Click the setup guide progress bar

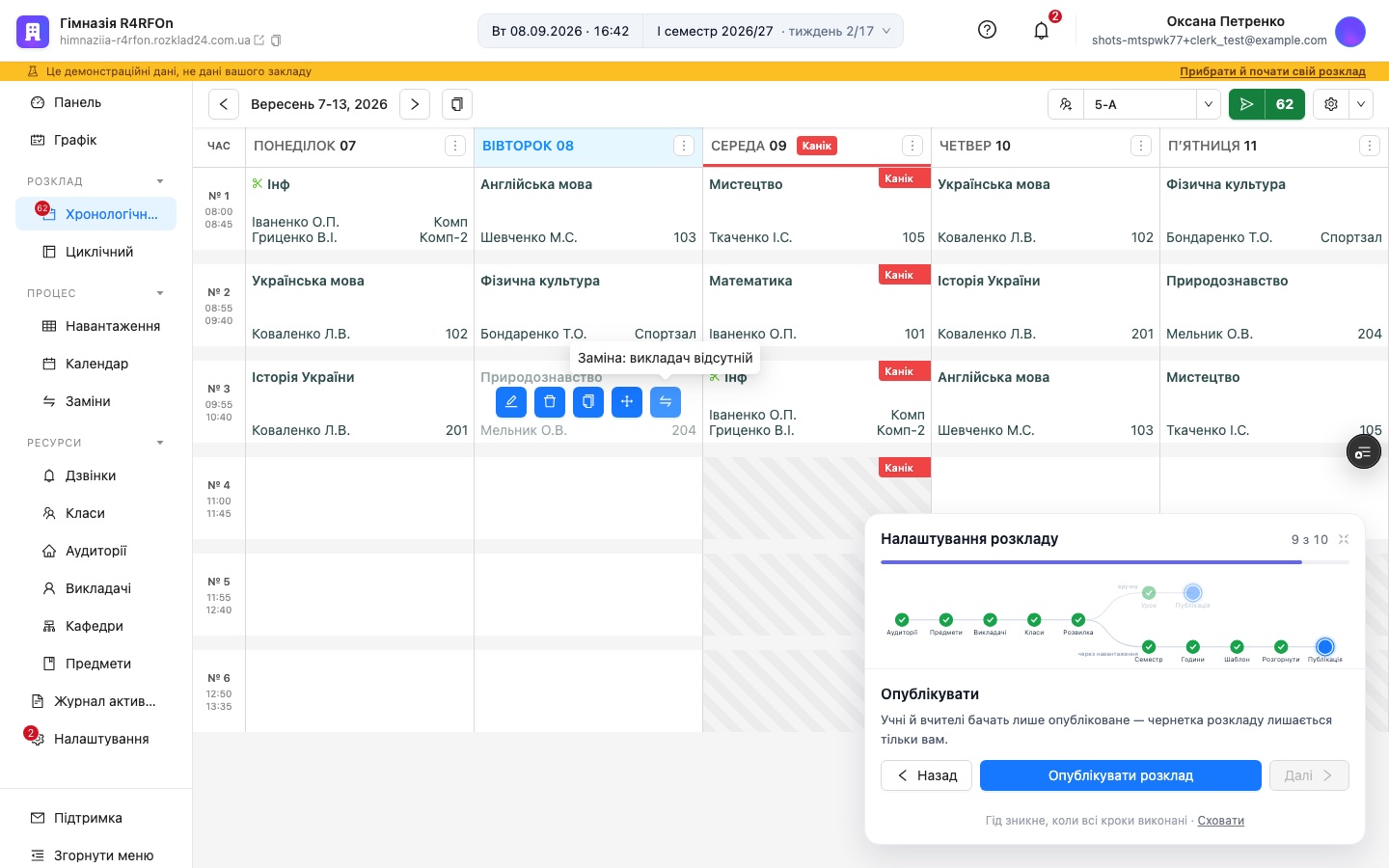(x=1114, y=562)
